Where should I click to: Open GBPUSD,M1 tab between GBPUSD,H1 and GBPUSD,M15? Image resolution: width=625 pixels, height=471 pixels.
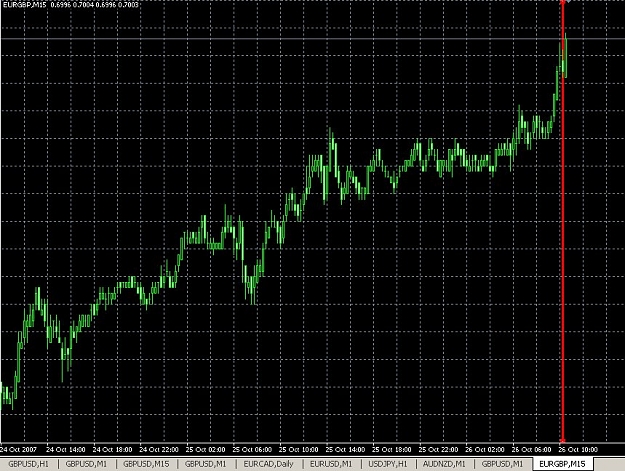tap(86, 464)
